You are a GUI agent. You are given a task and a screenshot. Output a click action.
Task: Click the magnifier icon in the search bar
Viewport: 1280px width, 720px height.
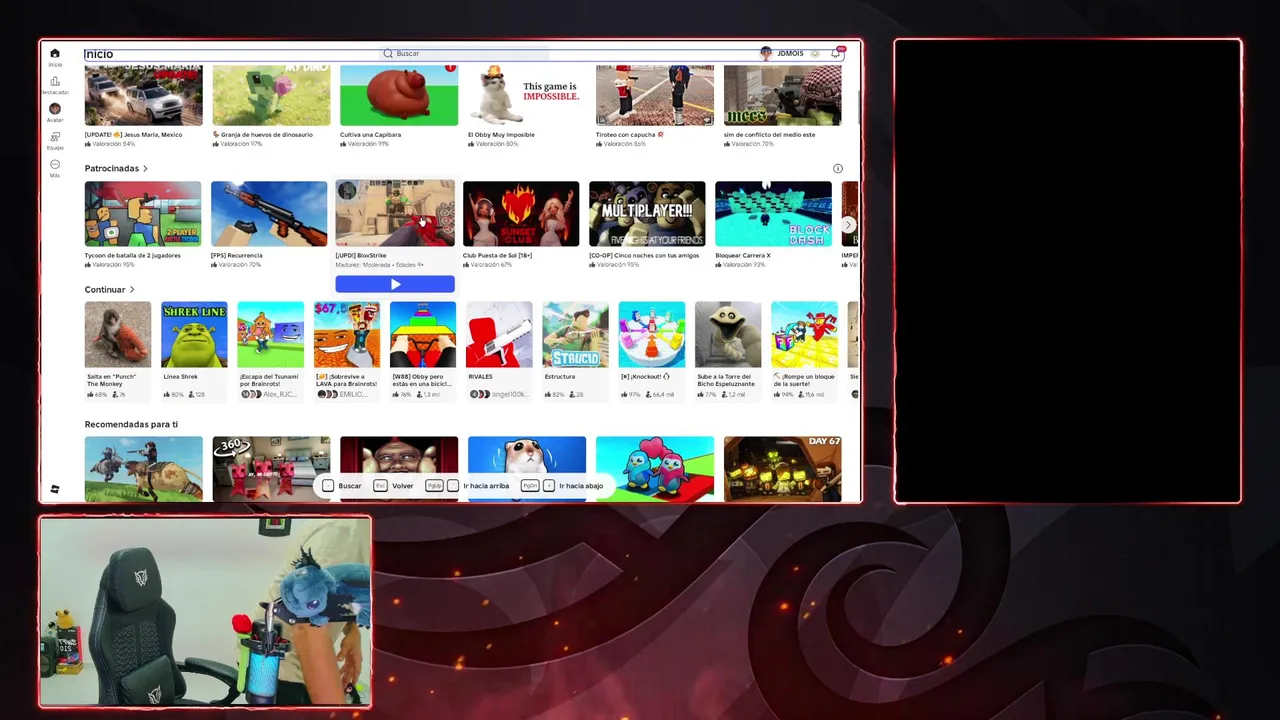pos(388,54)
